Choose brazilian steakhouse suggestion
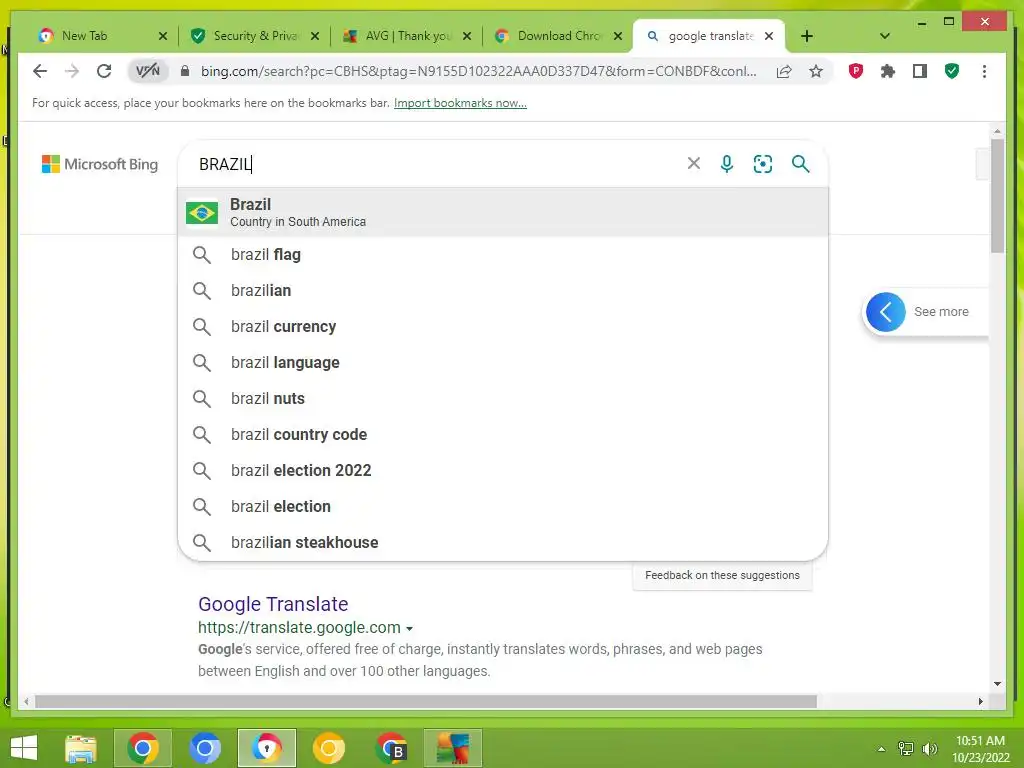1024x768 pixels. coord(503,542)
